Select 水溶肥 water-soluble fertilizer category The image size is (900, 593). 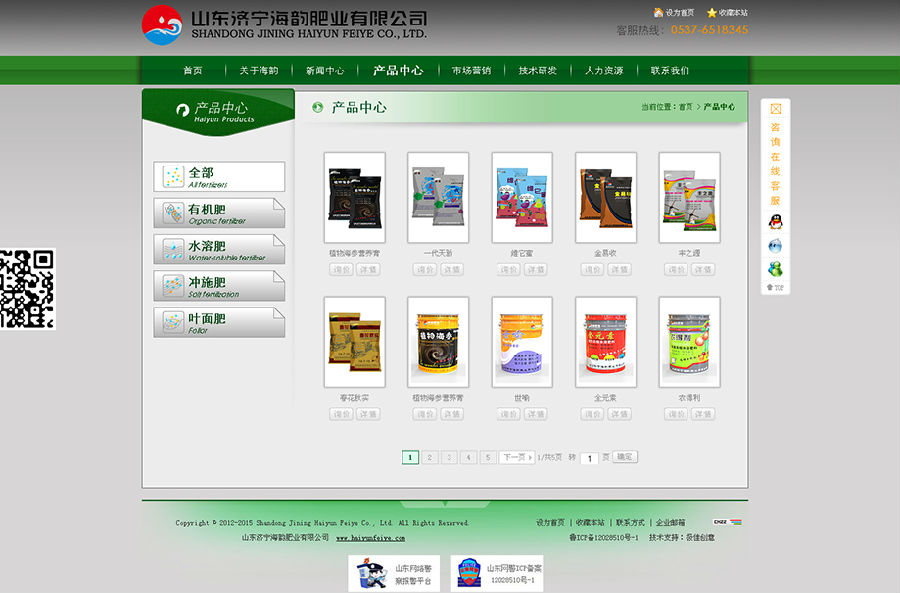coord(219,249)
